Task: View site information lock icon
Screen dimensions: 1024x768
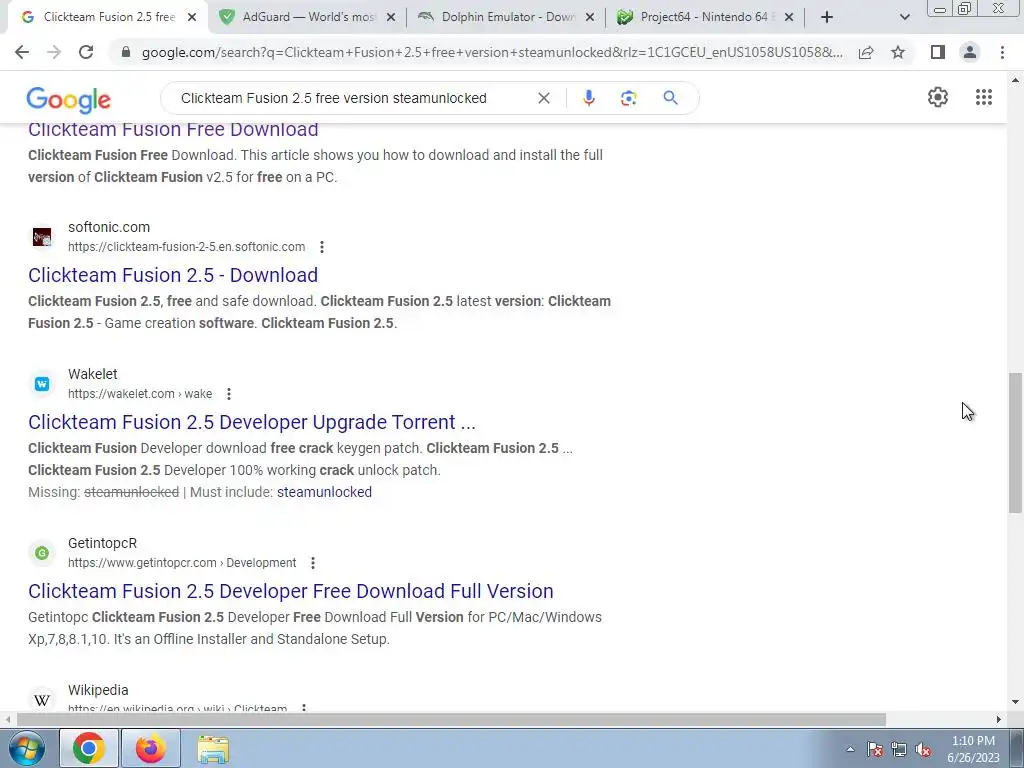Action: [x=126, y=52]
